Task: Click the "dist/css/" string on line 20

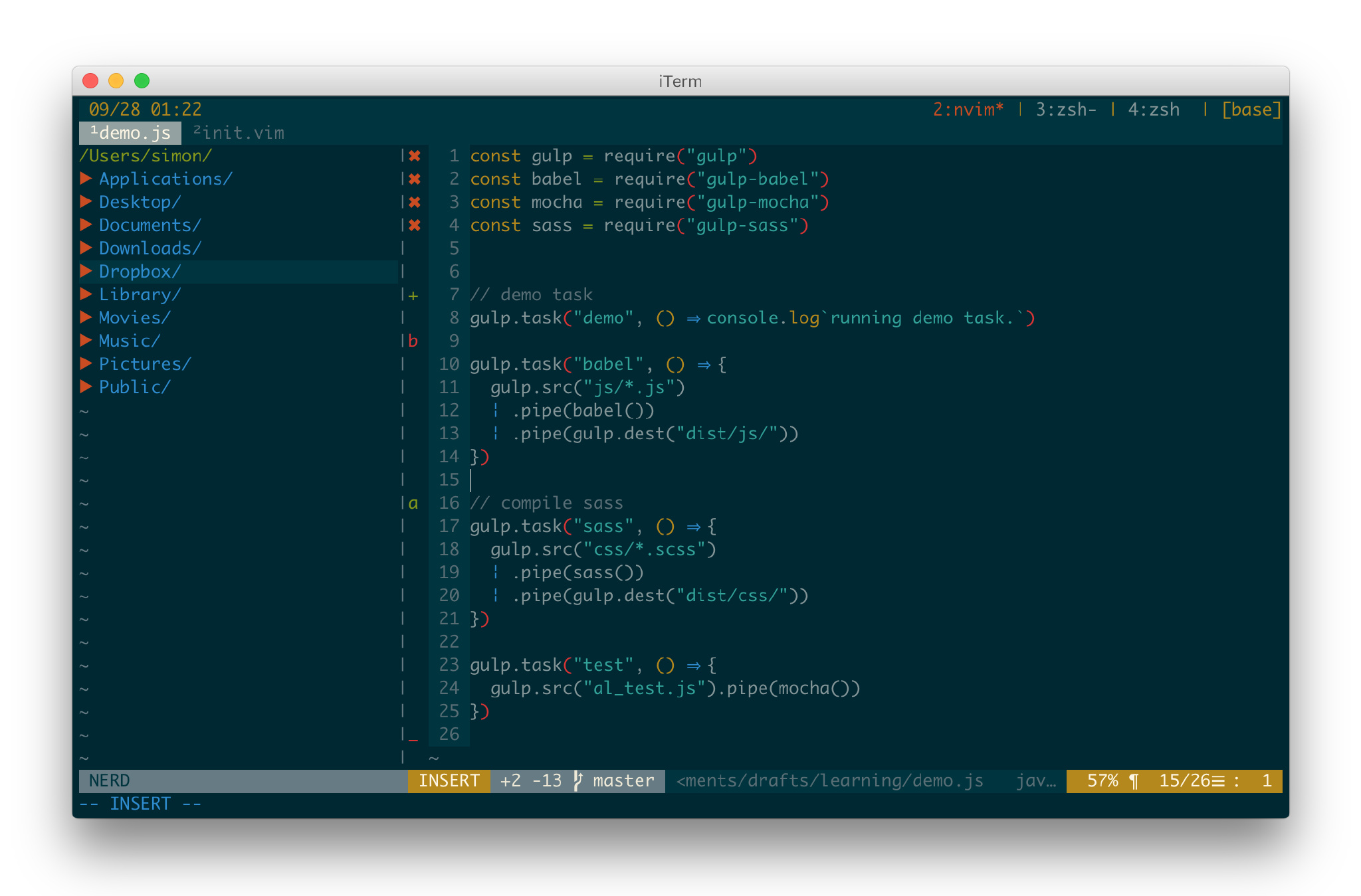Action: [x=732, y=596]
